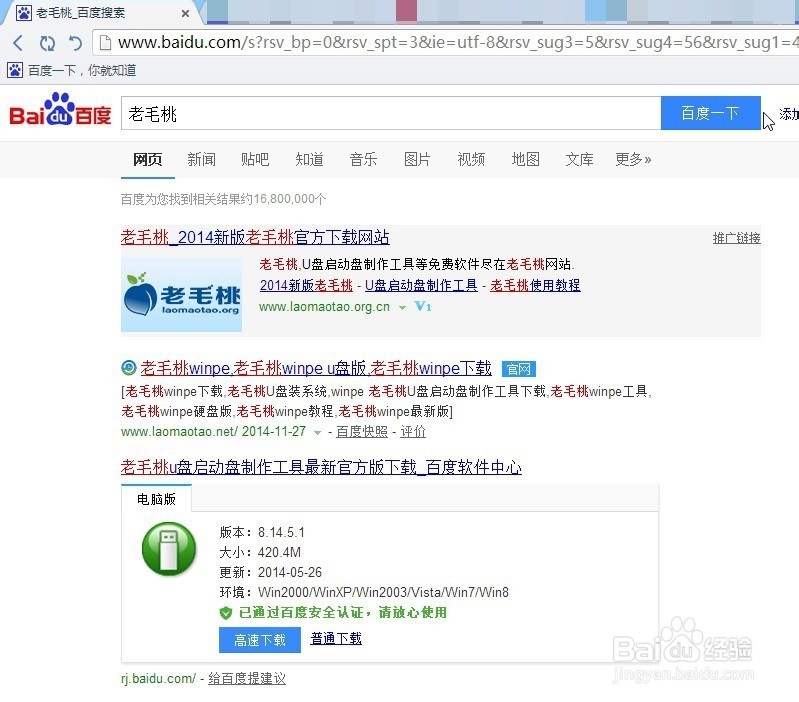Open the 百度一下，你就知道 bookmark

click(x=82, y=70)
